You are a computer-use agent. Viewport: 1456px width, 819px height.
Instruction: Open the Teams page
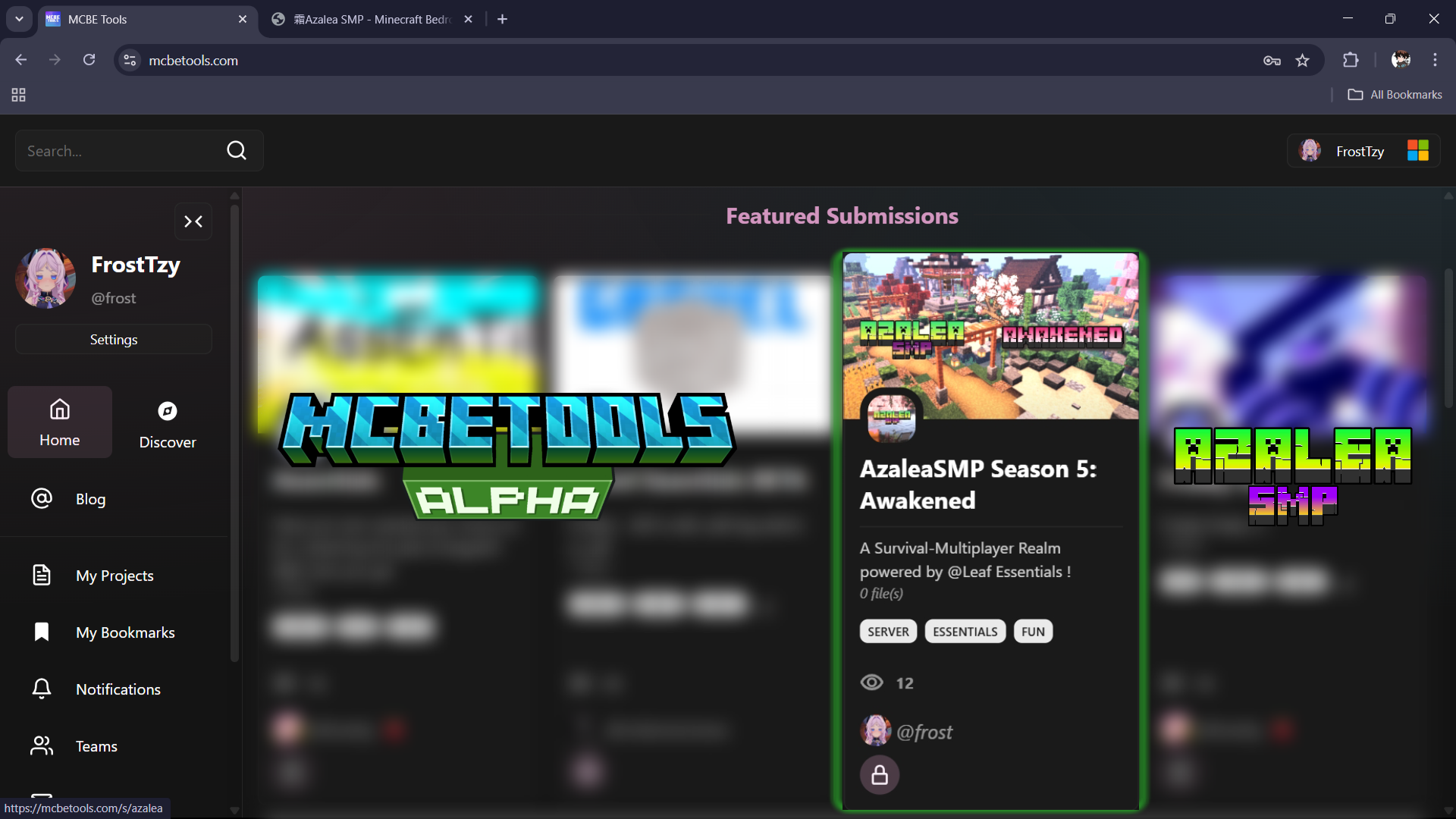pyautogui.click(x=74, y=746)
